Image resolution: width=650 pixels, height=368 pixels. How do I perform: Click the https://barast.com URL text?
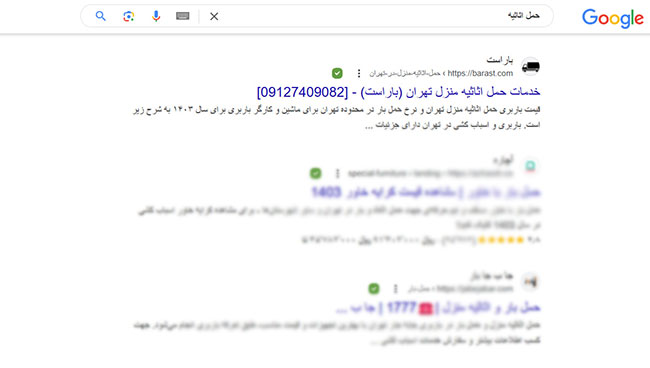(480, 73)
